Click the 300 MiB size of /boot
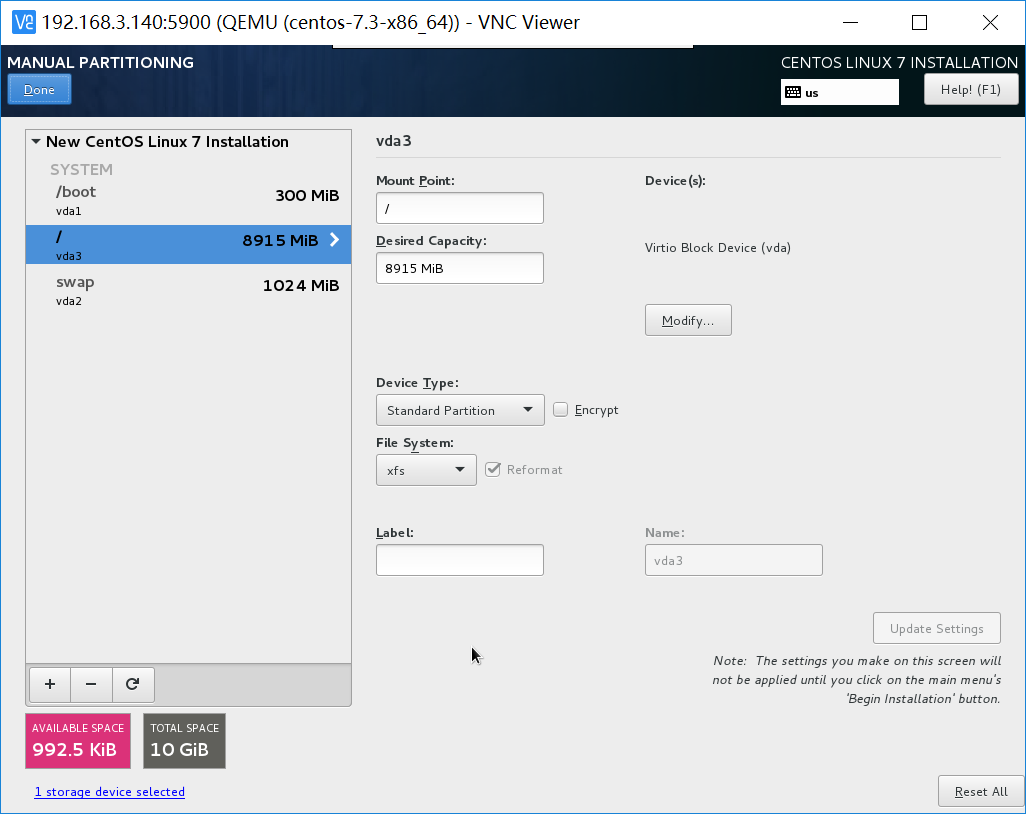The image size is (1026, 814). point(307,196)
